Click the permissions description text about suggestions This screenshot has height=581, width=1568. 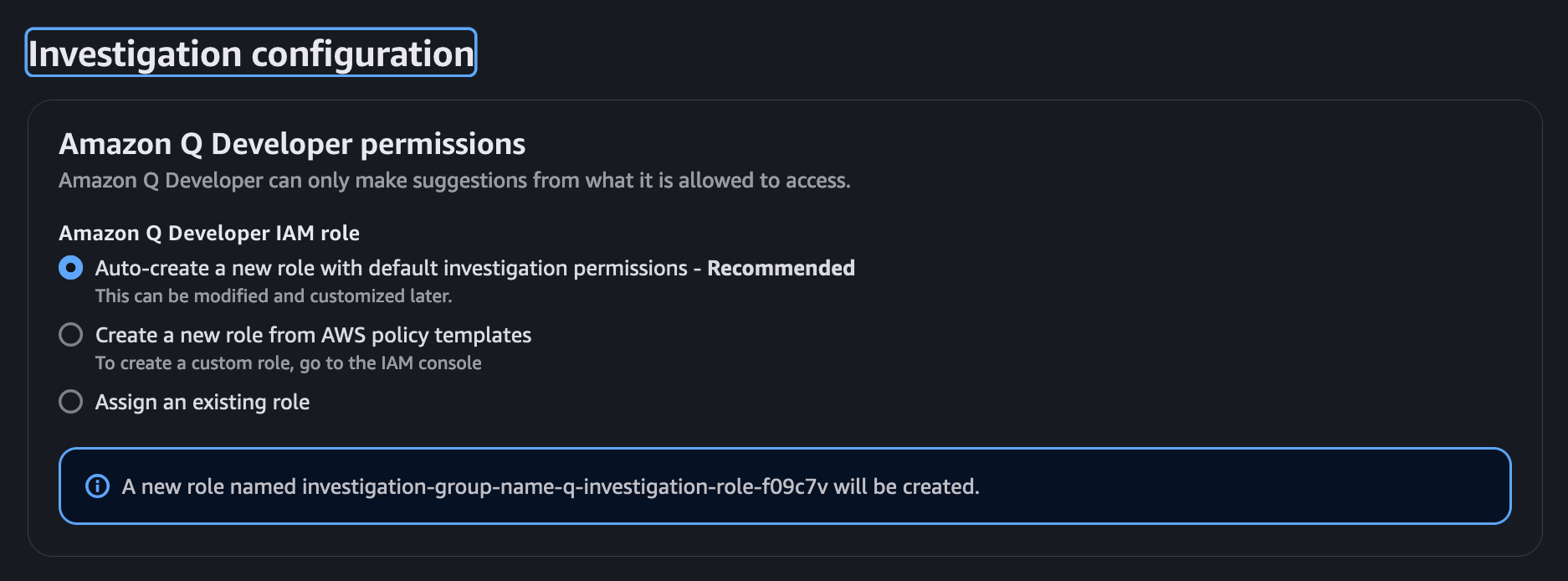(x=454, y=180)
